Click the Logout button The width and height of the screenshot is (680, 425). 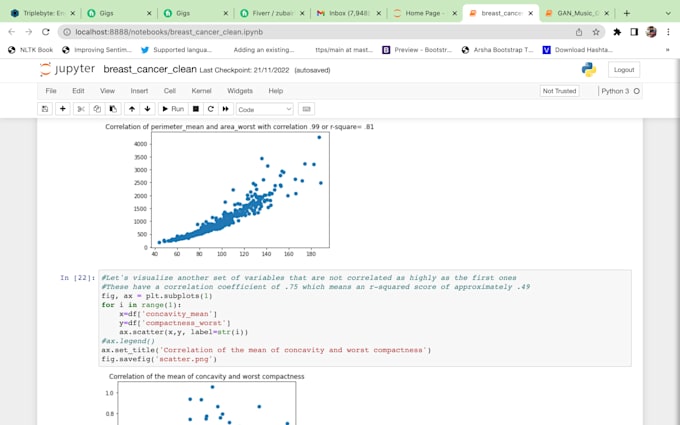coord(624,70)
